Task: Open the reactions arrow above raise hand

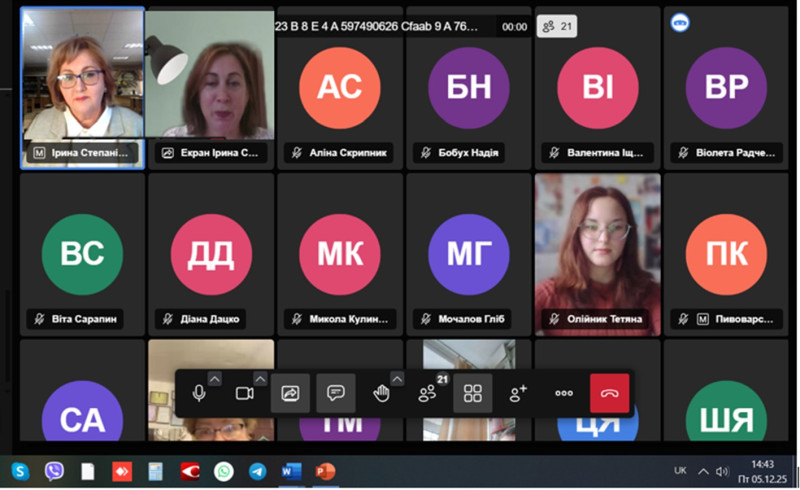Action: [398, 378]
